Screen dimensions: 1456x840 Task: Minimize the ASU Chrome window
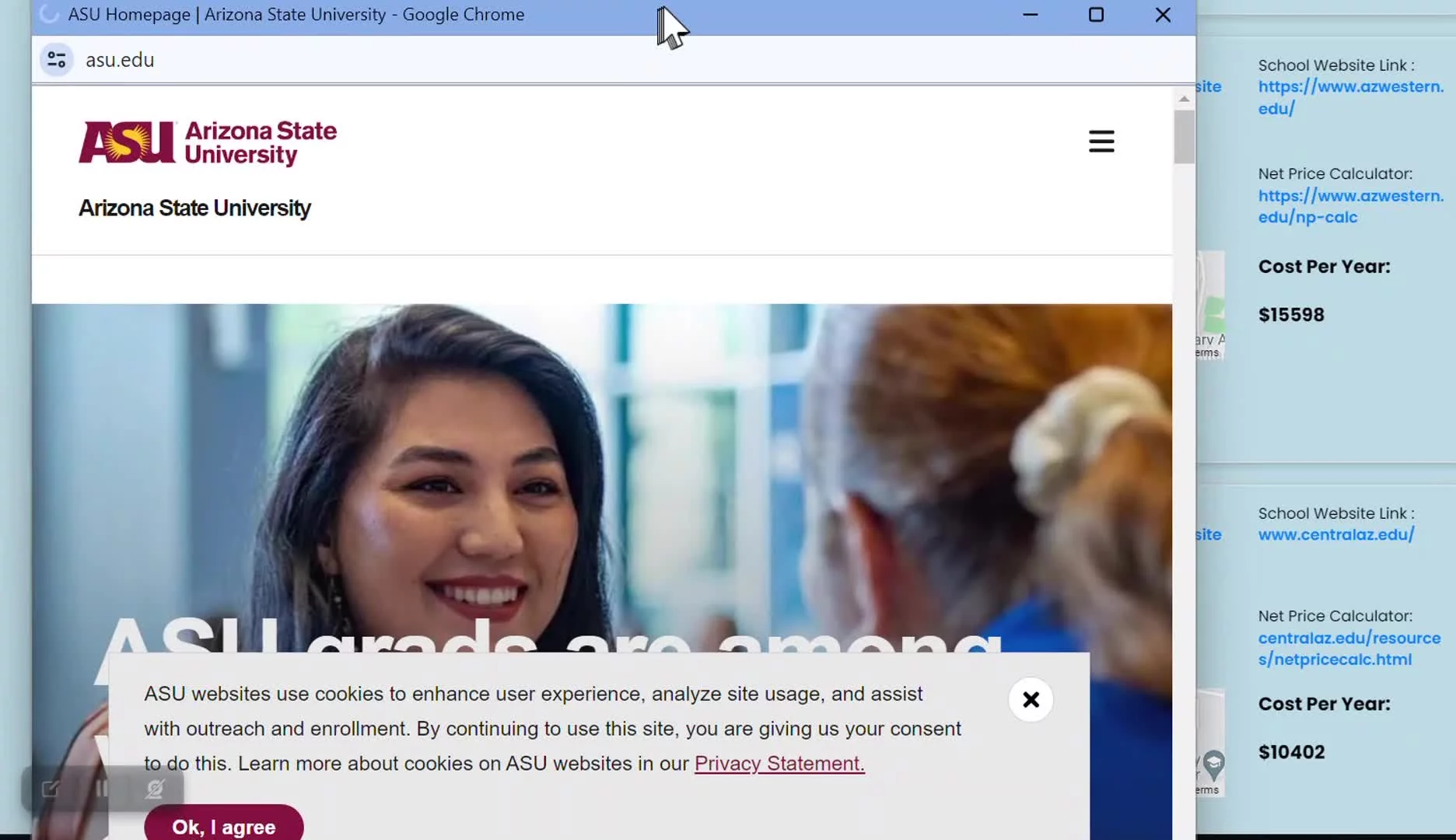click(x=1031, y=15)
